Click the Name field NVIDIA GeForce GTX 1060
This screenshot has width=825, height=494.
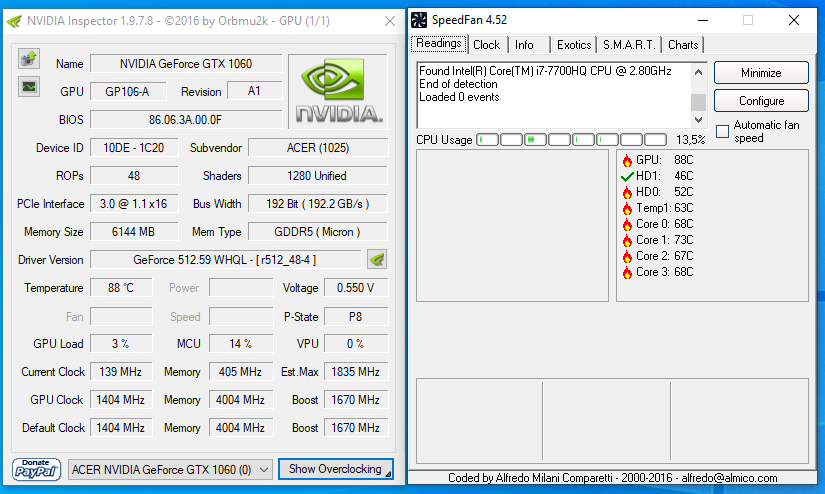pos(186,64)
